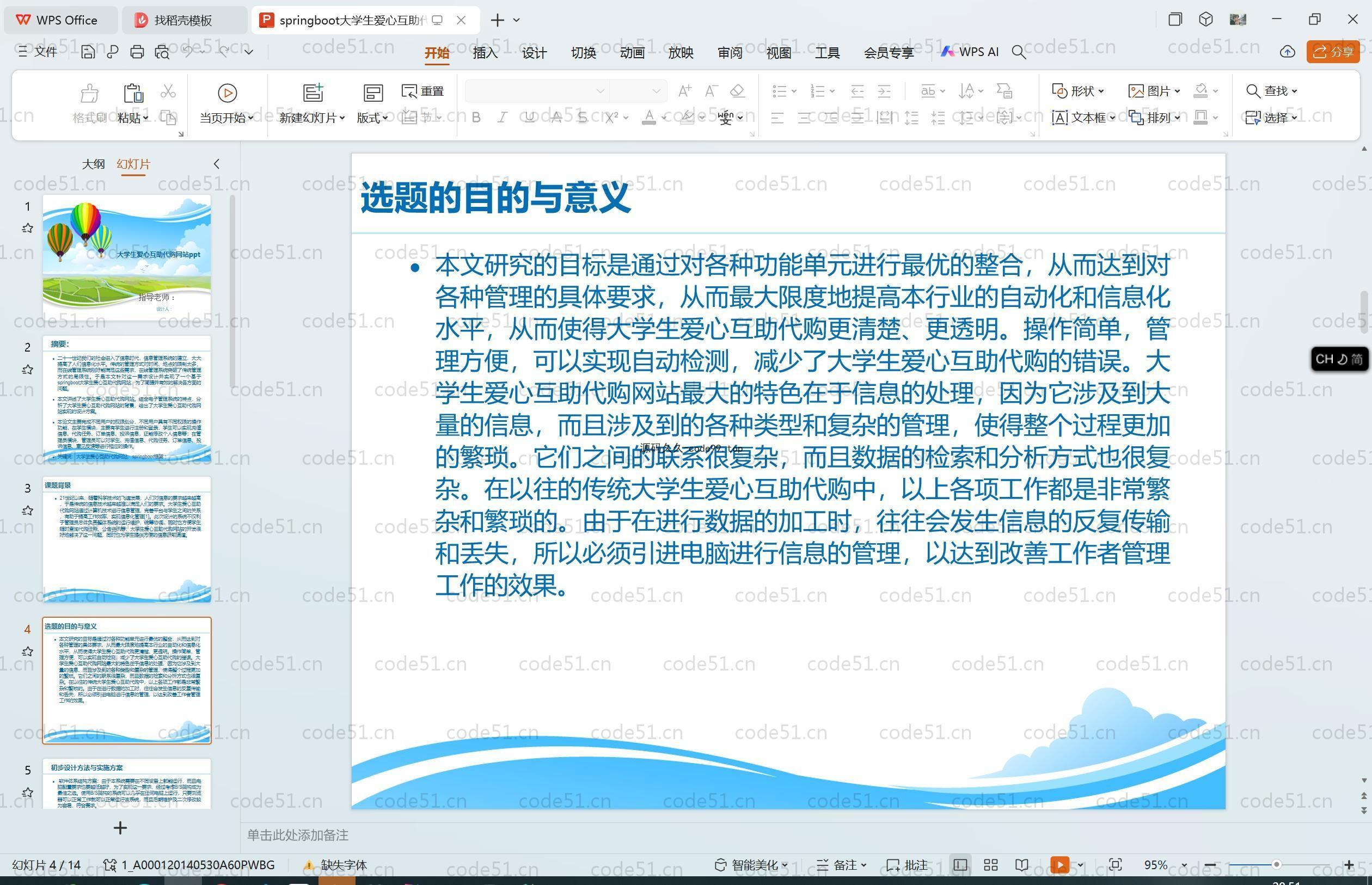Click the Save icon in quick toolbar
Viewport: 1372px width, 885px height.
[x=88, y=52]
